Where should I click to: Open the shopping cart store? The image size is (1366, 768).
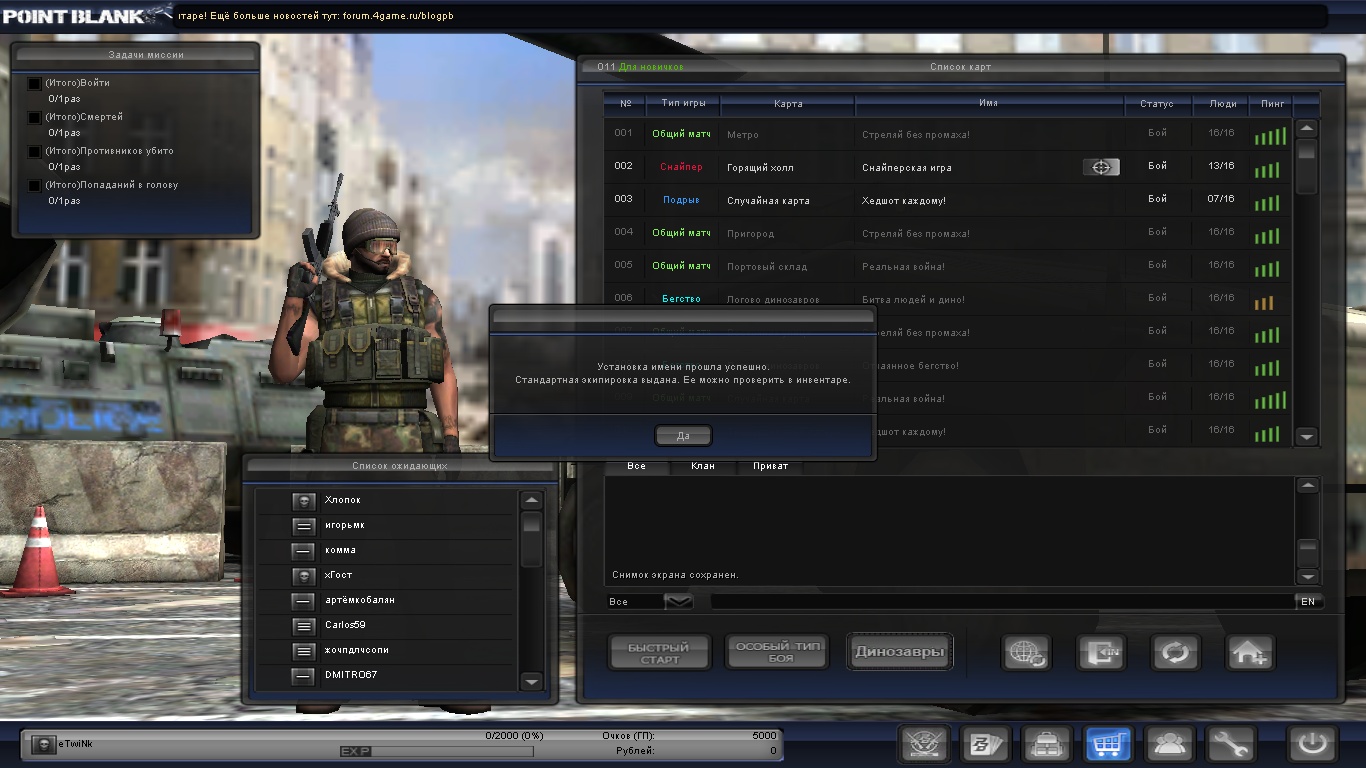click(1109, 744)
